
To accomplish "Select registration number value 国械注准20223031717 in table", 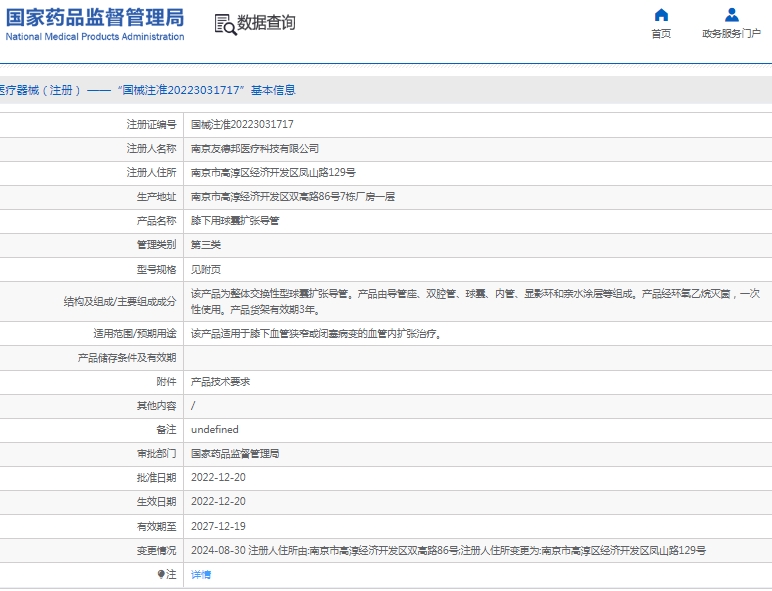I will pyautogui.click(x=242, y=125).
